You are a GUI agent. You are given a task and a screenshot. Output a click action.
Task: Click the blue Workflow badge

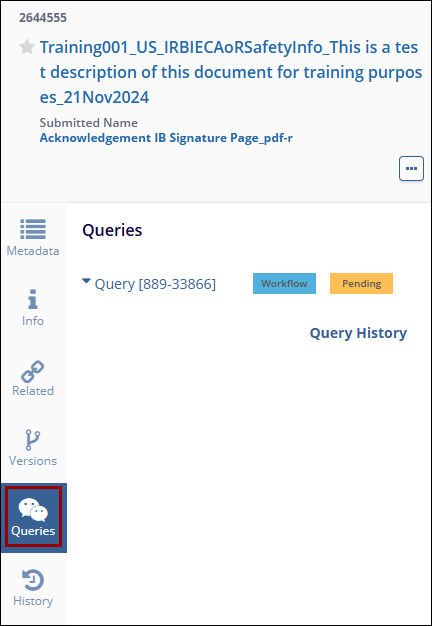tap(284, 283)
